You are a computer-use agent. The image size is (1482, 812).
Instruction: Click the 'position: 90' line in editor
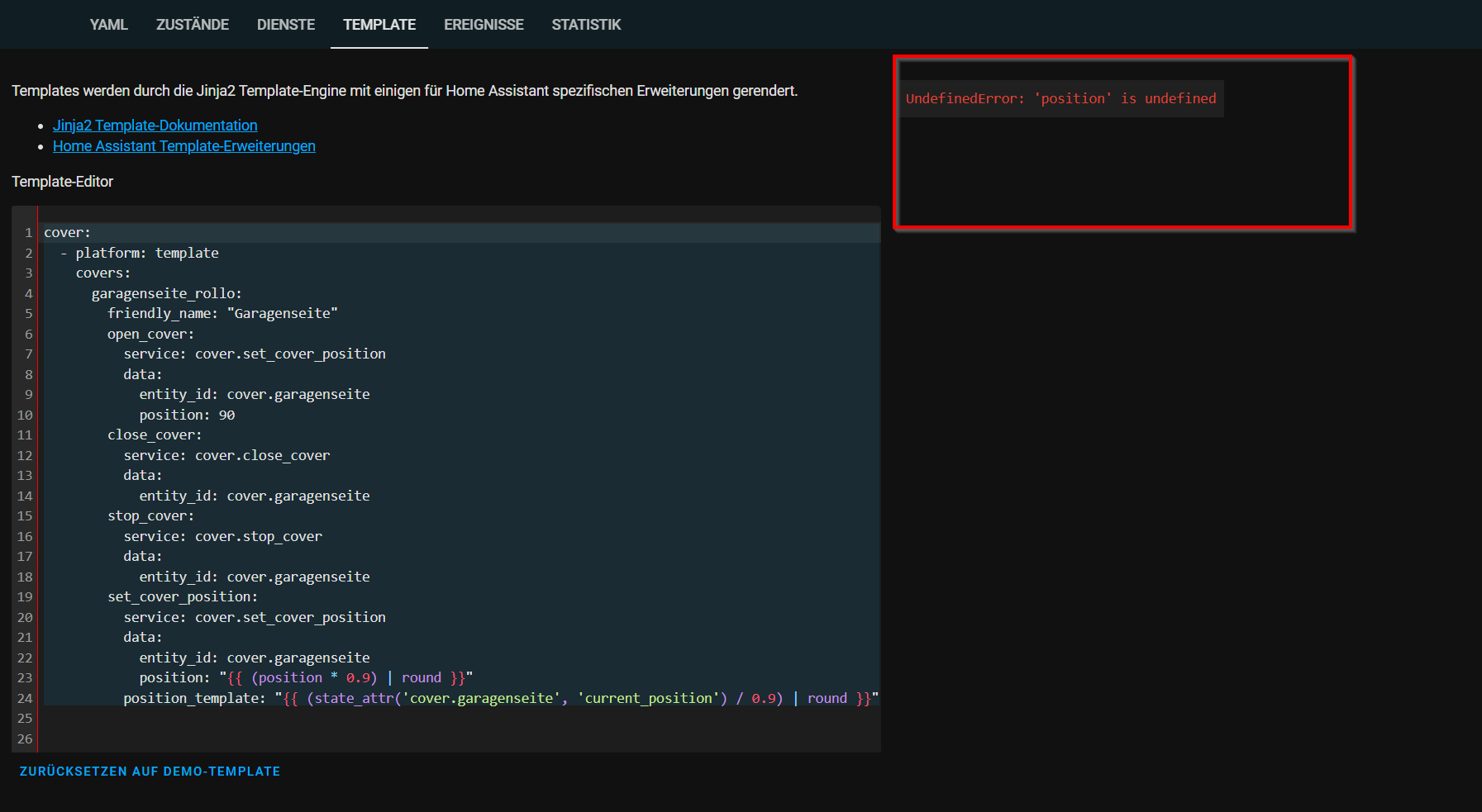point(187,415)
